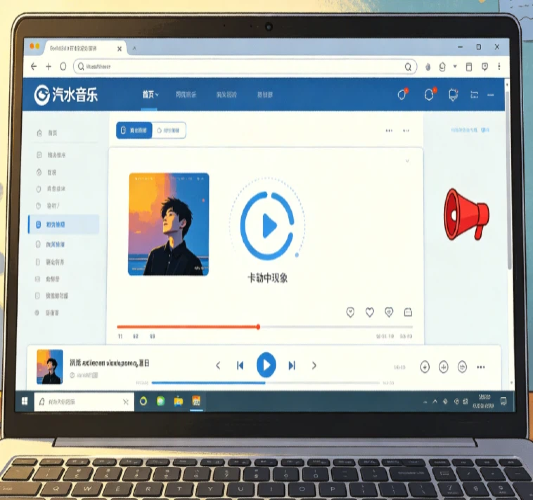Start playback with the large circular play button

click(x=267, y=225)
